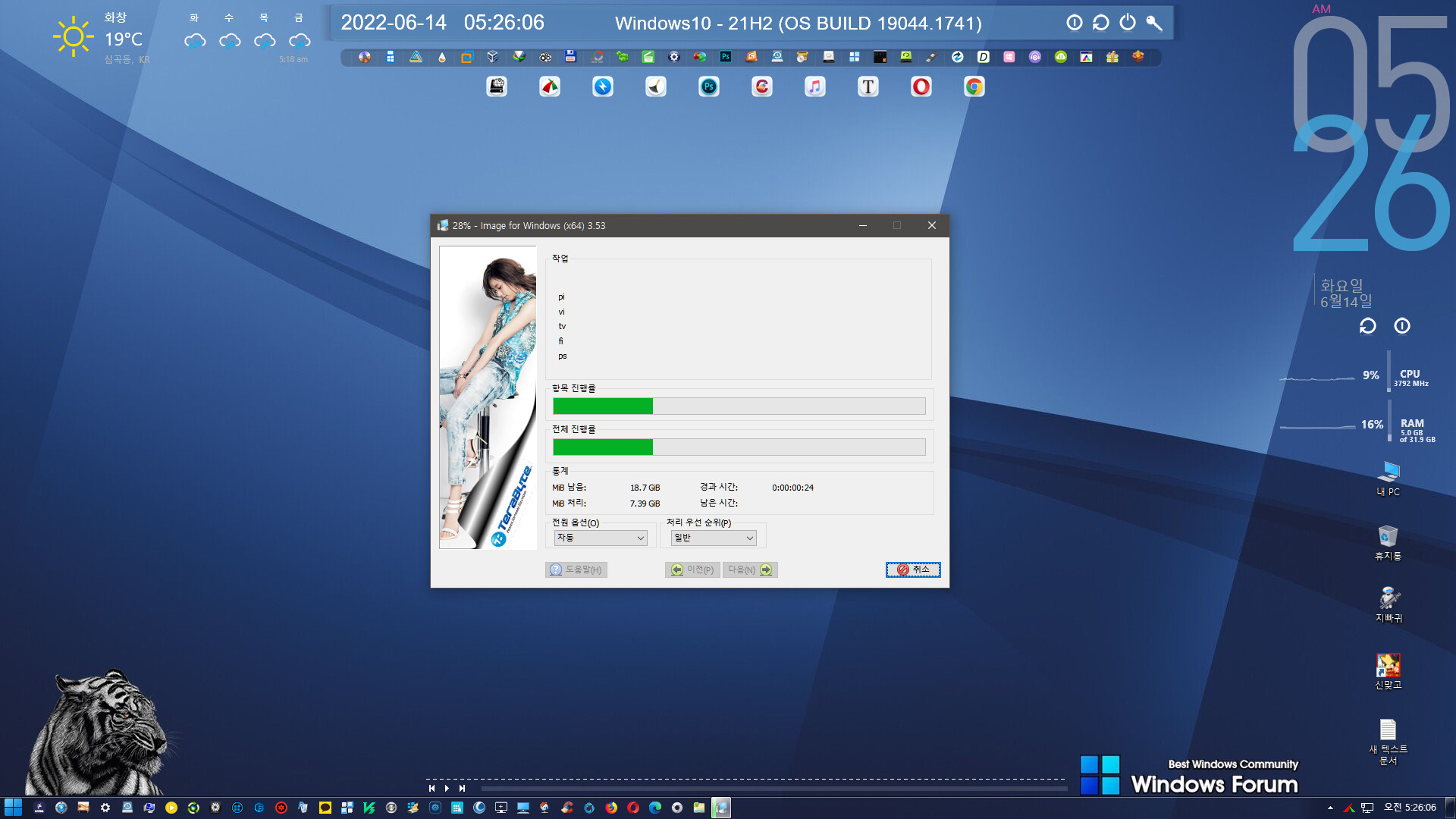Click the 2022-06-14 date text in top bar
Screen dimensions: 1456x819
pyautogui.click(x=394, y=23)
